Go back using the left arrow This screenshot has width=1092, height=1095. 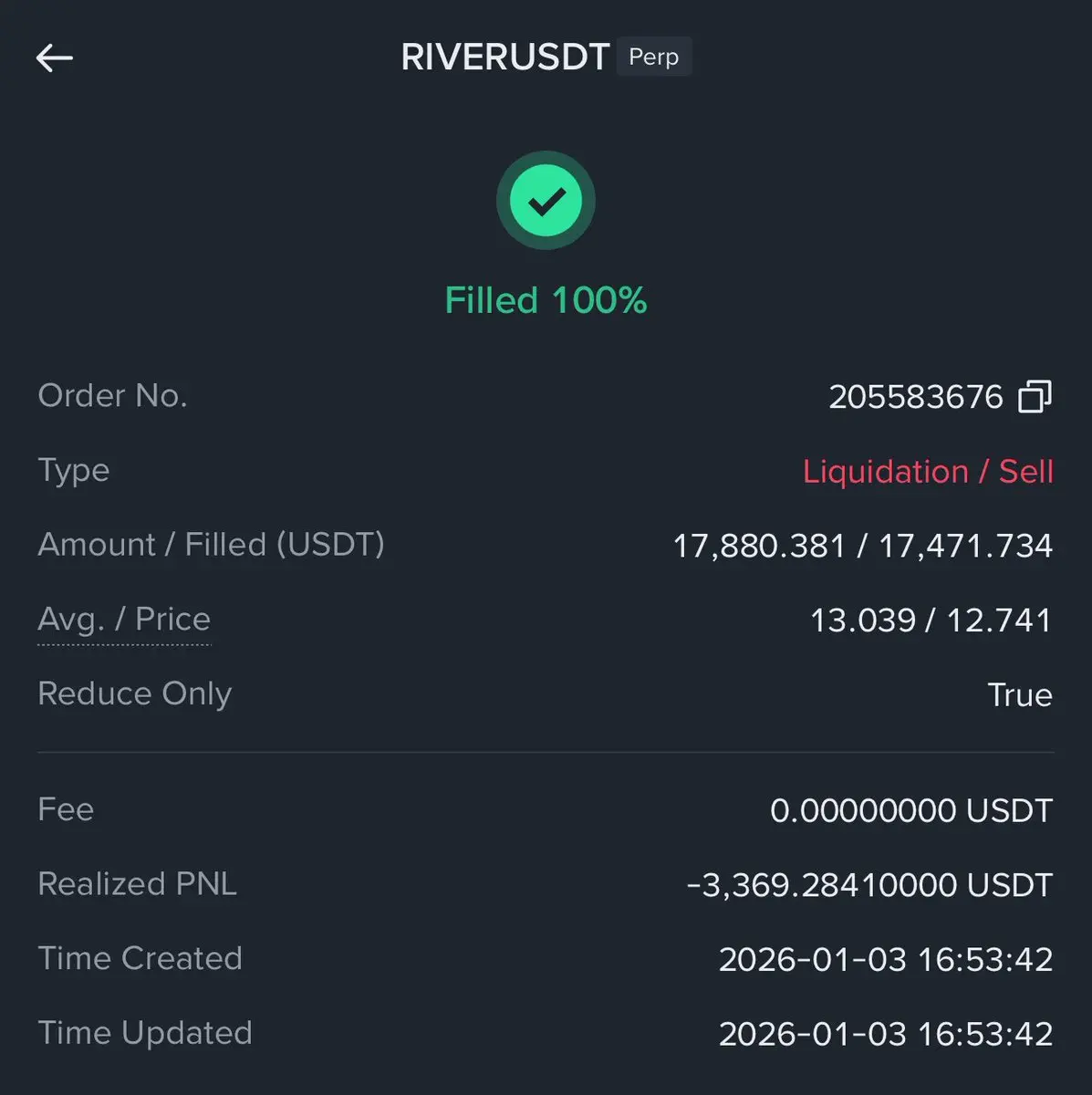pyautogui.click(x=54, y=58)
